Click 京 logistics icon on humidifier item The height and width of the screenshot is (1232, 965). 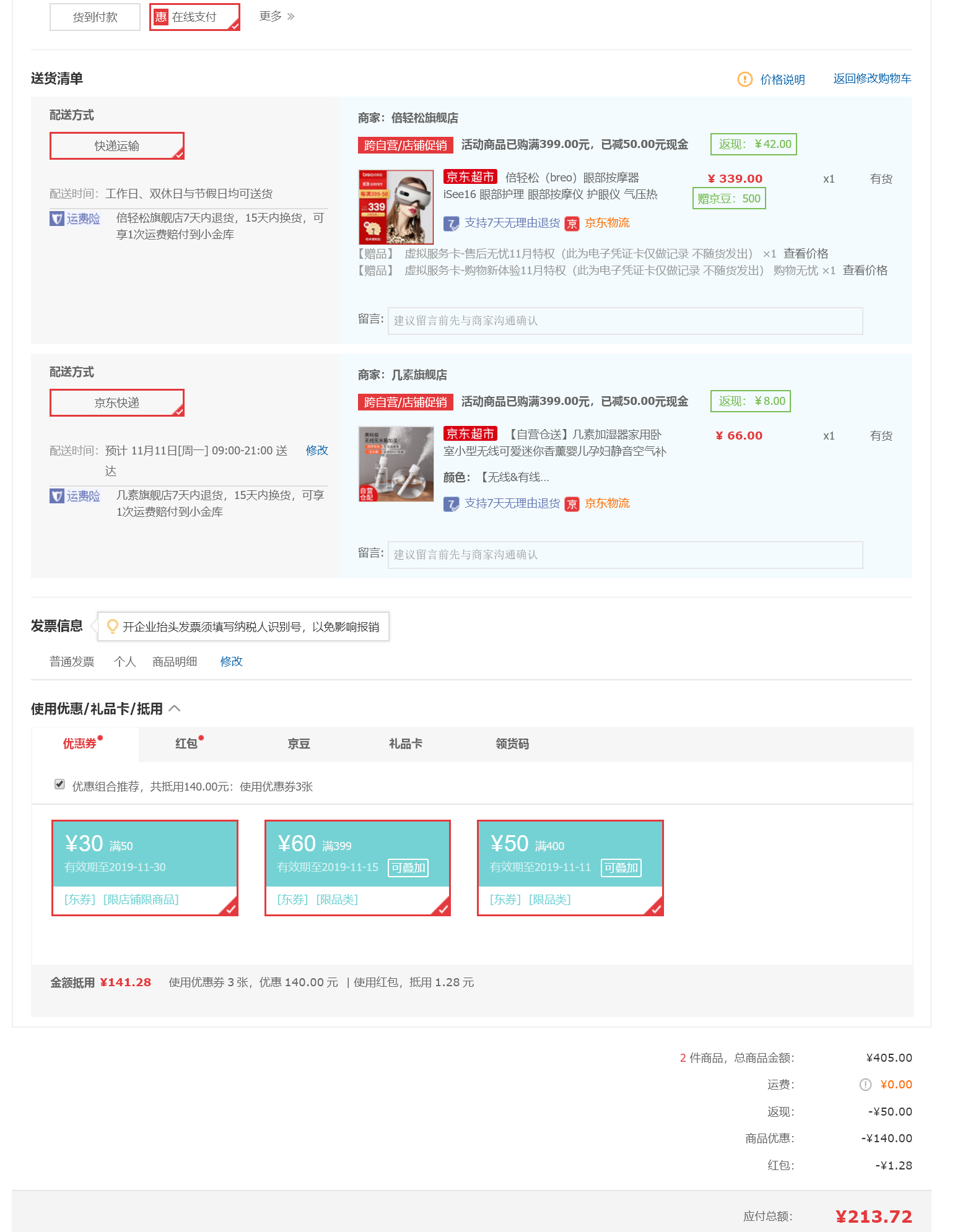(x=572, y=504)
